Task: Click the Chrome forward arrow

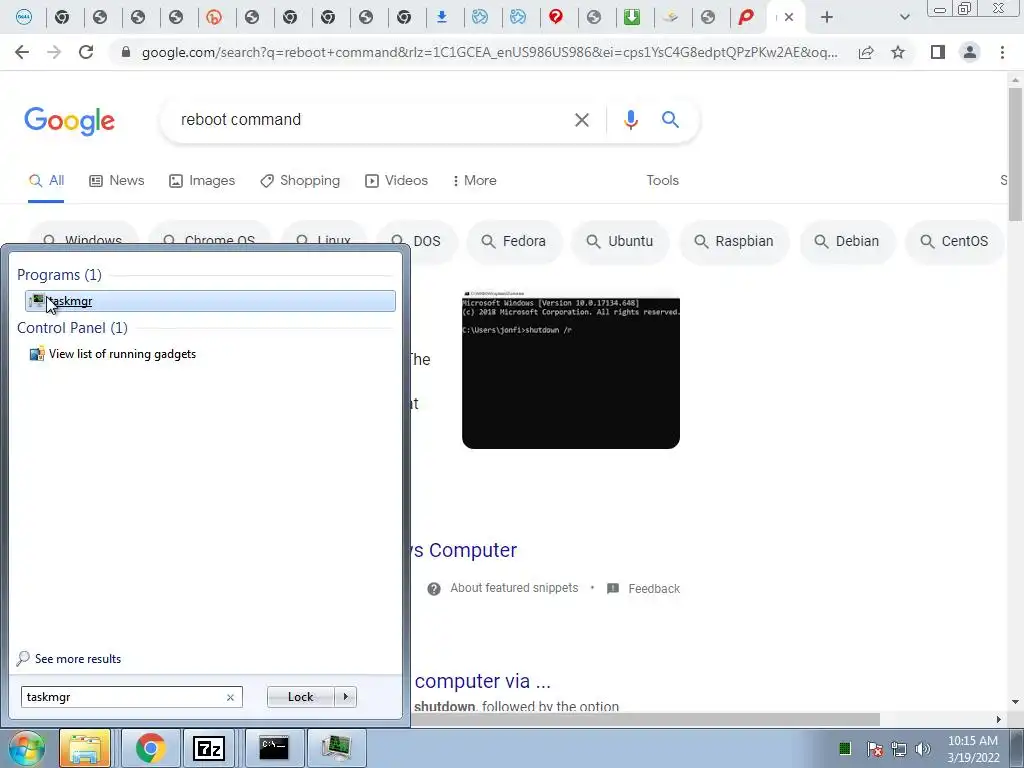Action: (x=54, y=52)
